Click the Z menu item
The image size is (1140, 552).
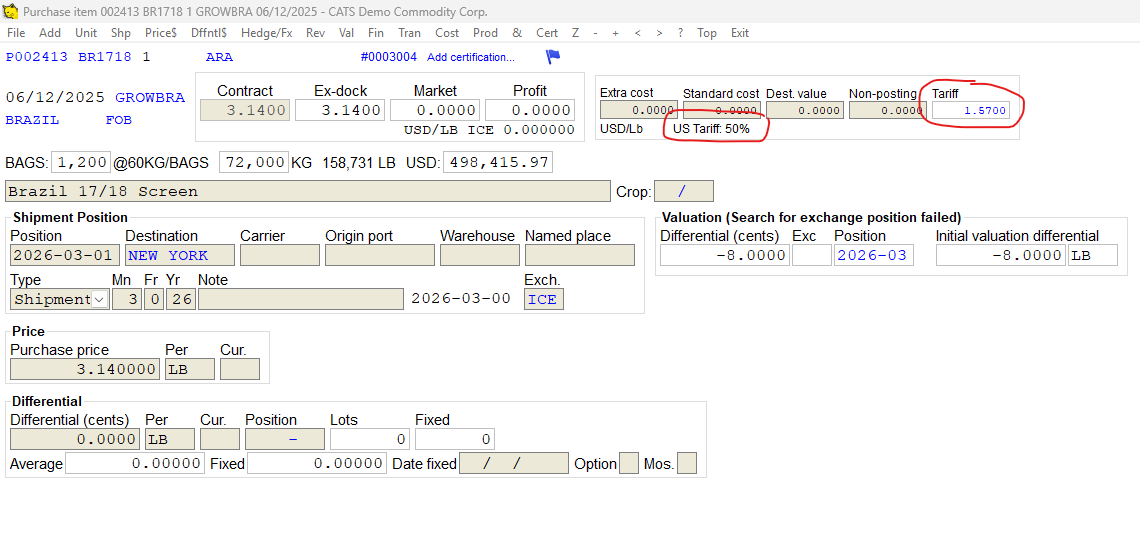click(x=575, y=33)
